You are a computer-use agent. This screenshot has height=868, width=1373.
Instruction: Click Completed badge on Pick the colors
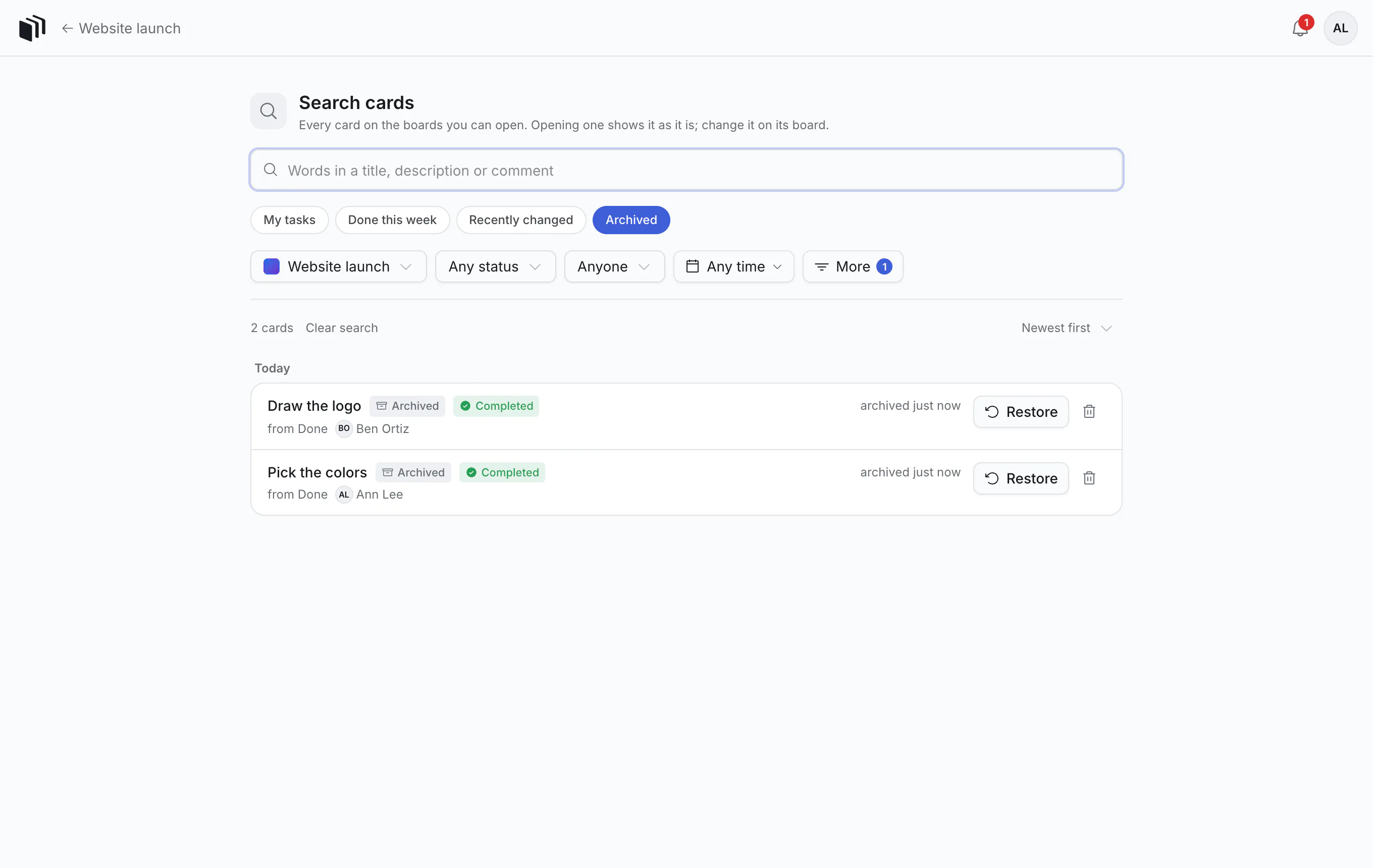point(502,472)
